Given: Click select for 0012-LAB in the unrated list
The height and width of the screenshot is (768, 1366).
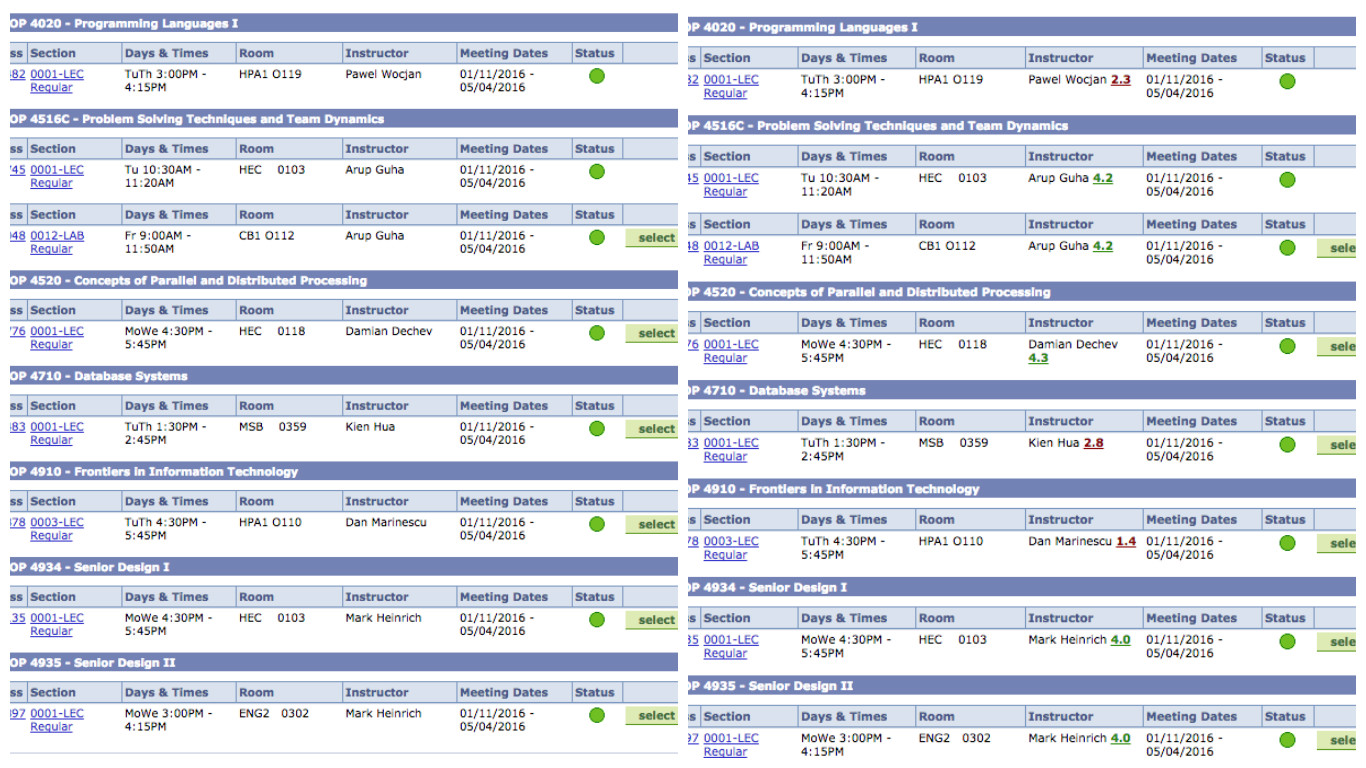Looking at the screenshot, I should point(652,238).
